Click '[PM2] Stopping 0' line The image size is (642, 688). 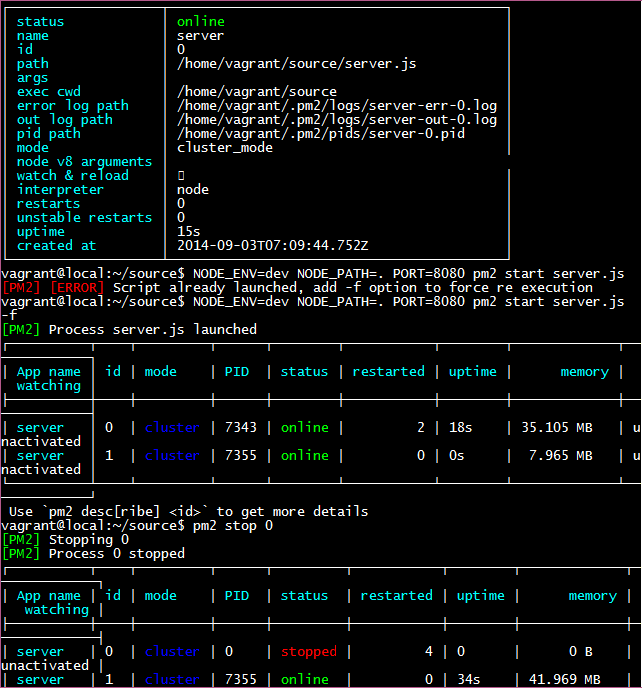[65, 540]
